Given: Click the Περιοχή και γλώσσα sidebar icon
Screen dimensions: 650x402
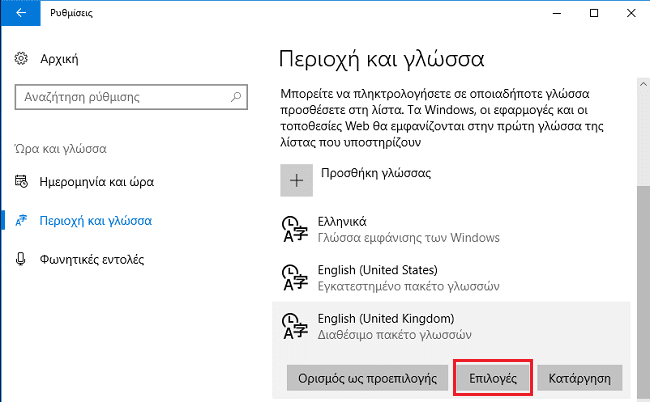Looking at the screenshot, I should [x=21, y=220].
